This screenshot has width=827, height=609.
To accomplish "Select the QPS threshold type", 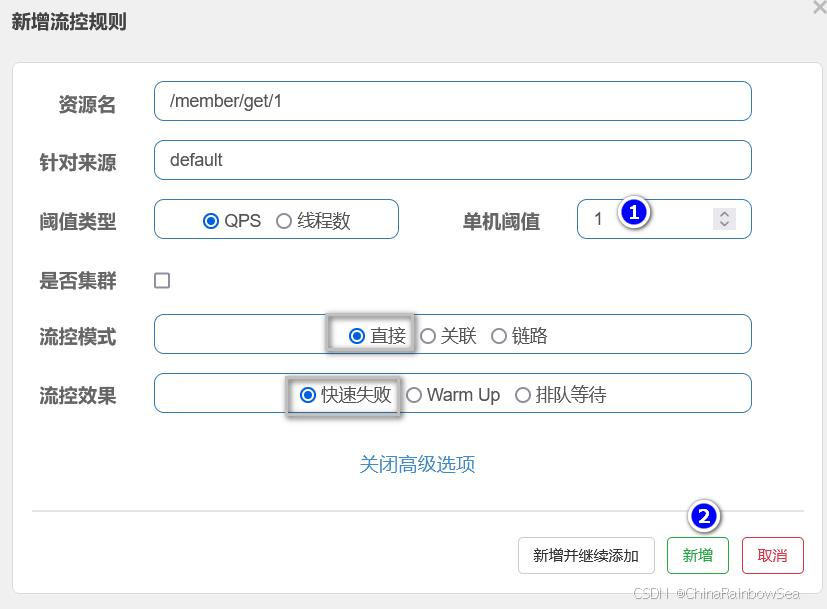I will click(211, 221).
